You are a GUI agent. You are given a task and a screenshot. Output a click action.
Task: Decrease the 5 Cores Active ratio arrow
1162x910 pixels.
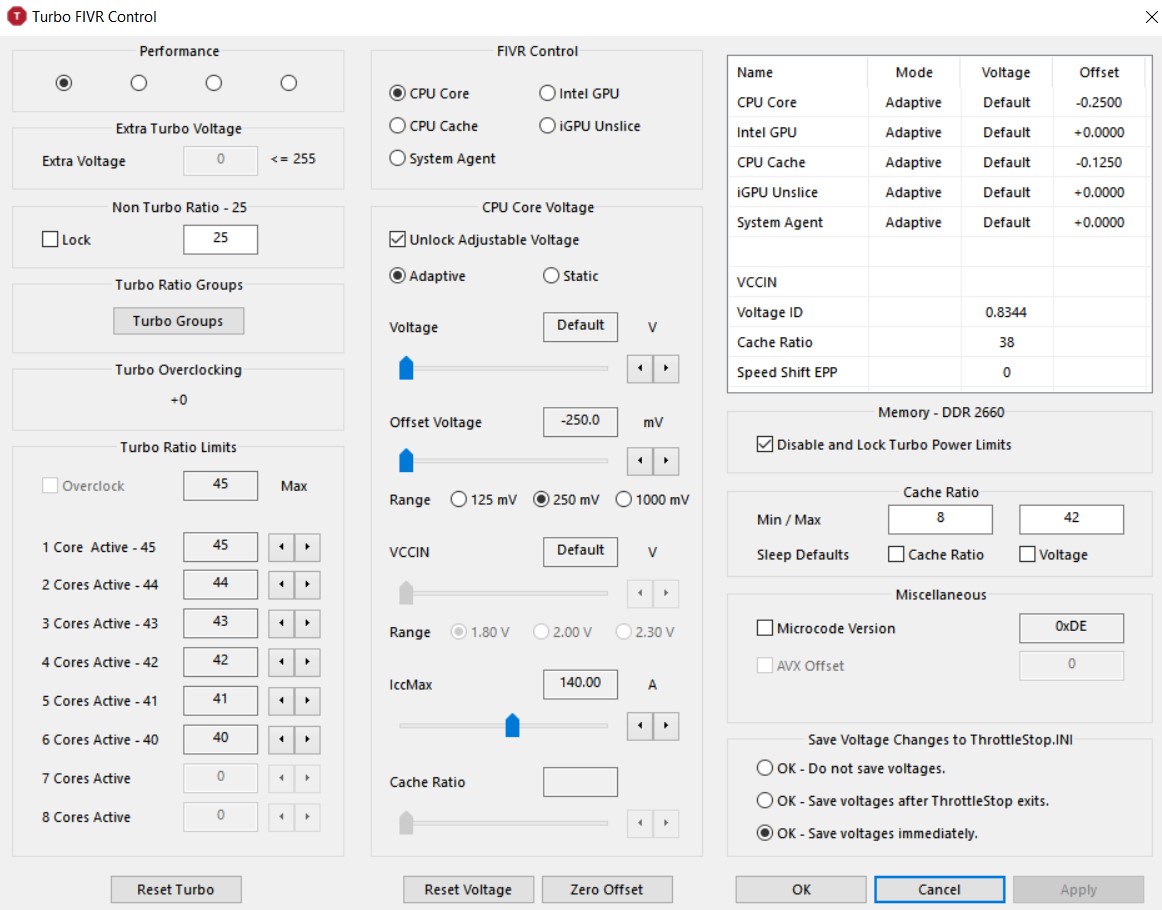282,700
